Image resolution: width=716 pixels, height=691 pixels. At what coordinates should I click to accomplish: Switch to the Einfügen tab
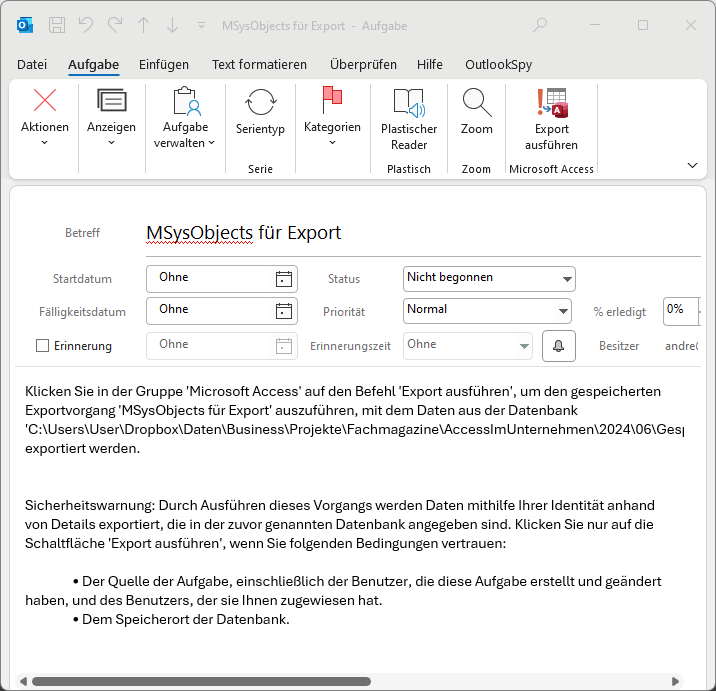pos(164,64)
